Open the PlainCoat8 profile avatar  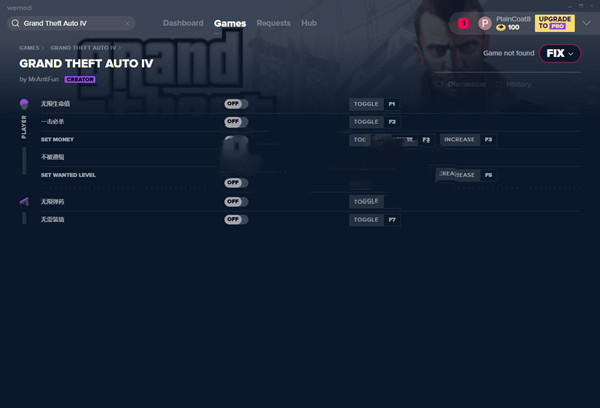point(484,23)
